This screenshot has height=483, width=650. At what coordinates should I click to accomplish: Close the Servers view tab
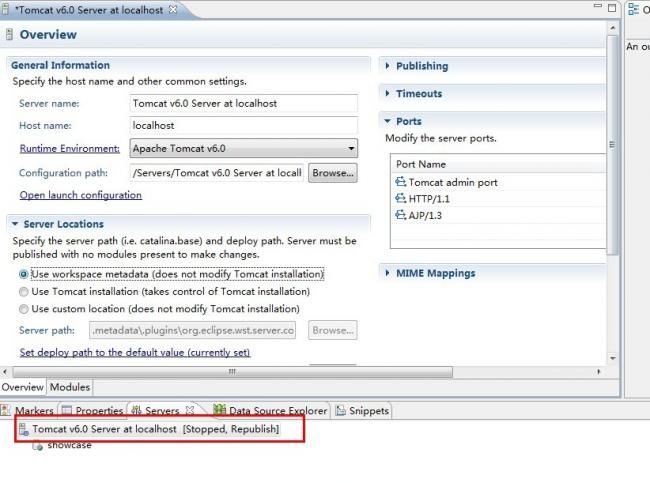190,410
